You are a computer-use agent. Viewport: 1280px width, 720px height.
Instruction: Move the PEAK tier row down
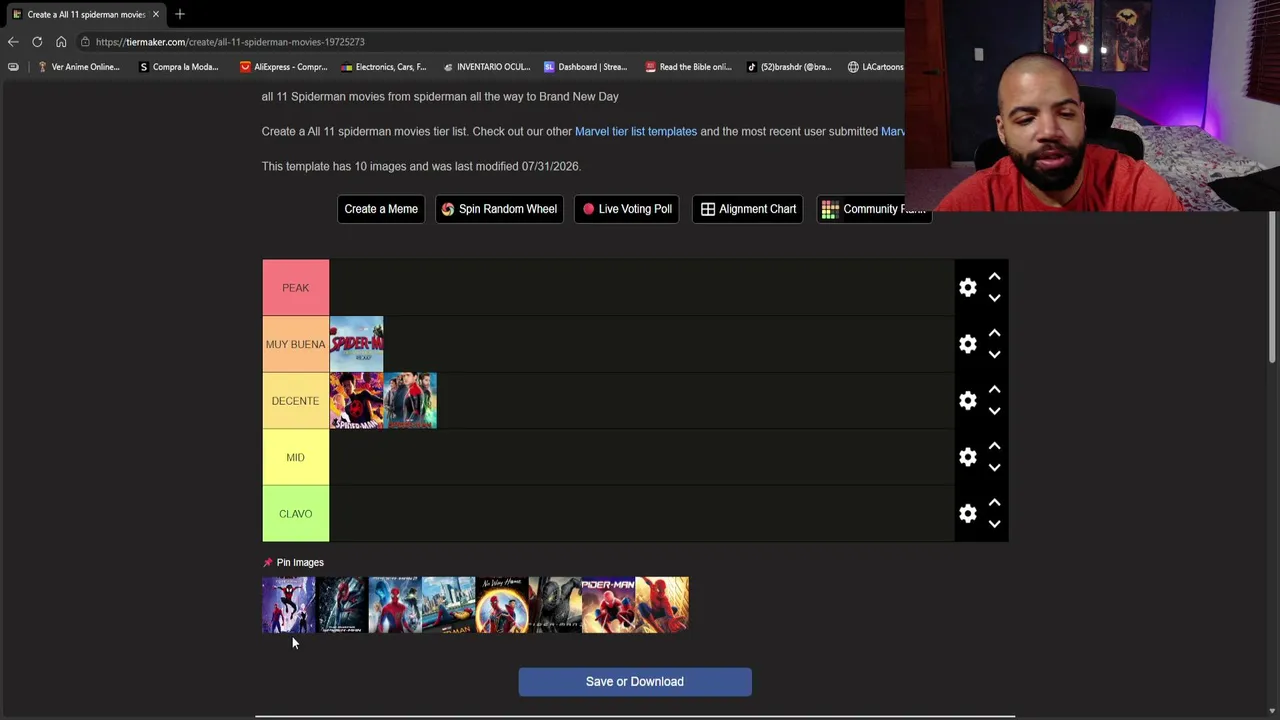click(x=994, y=298)
